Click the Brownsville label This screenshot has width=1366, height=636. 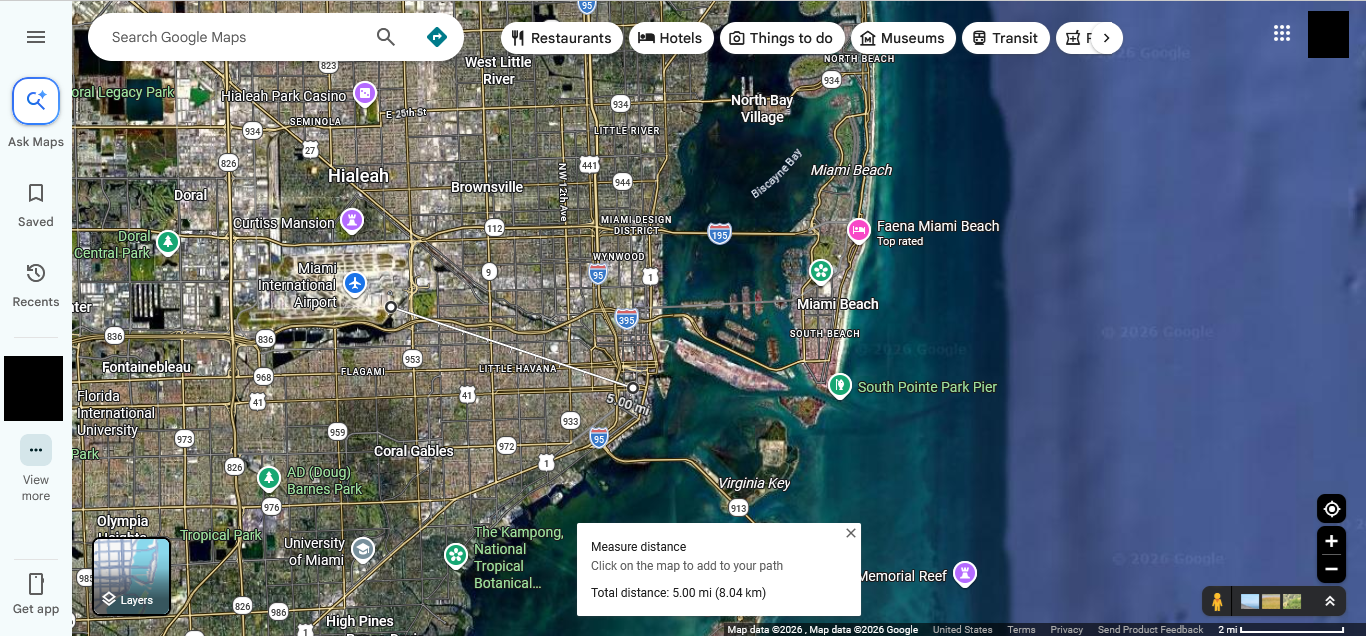[487, 187]
